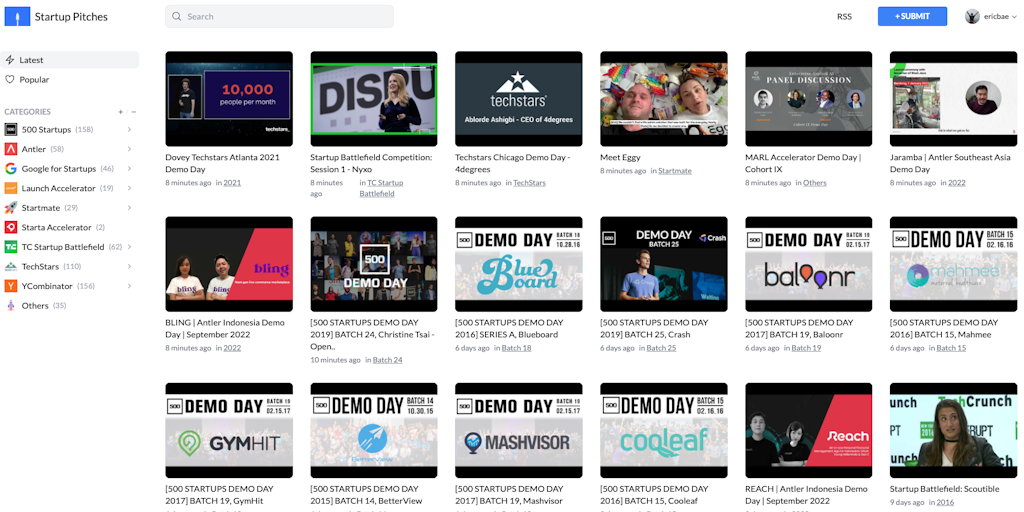
Task: Expand the 500 Startups category chevron
Action: coord(129,129)
